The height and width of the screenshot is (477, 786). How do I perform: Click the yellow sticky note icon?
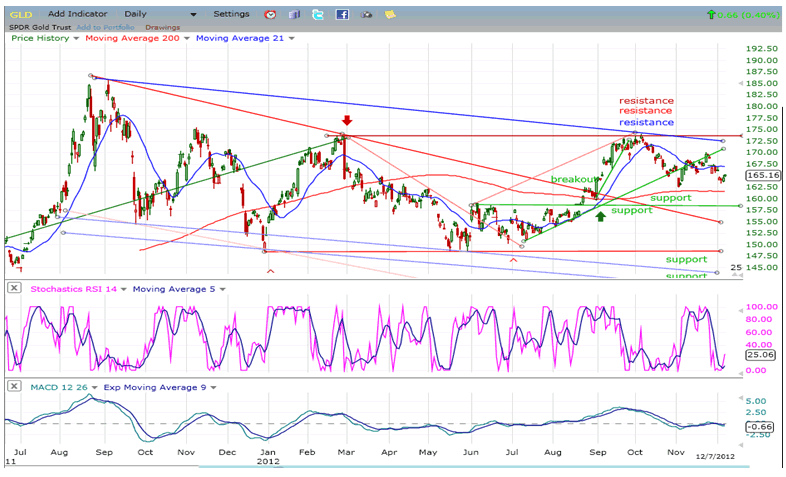click(x=390, y=15)
